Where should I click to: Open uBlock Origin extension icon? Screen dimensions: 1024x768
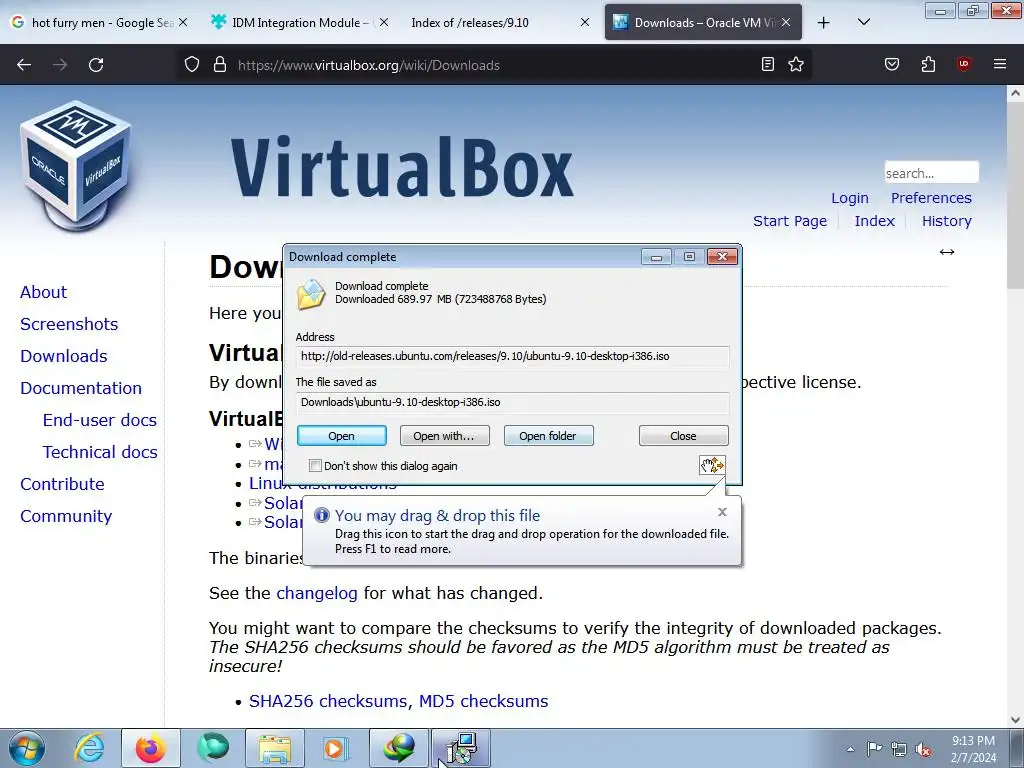(x=963, y=64)
